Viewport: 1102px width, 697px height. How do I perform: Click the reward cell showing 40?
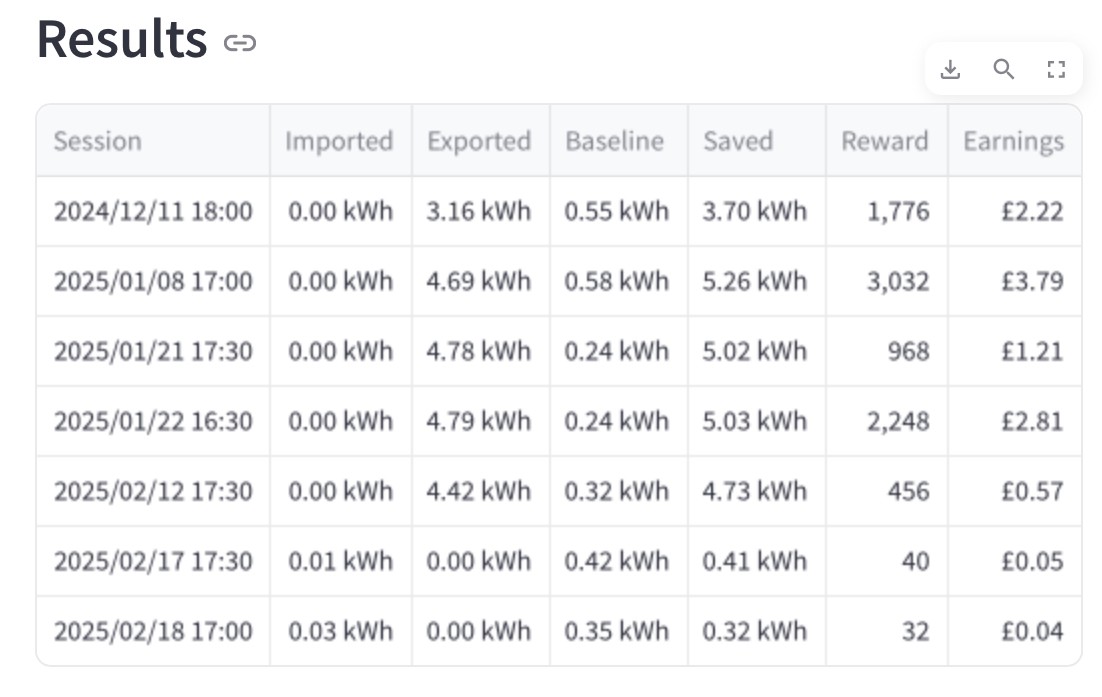coord(887,561)
